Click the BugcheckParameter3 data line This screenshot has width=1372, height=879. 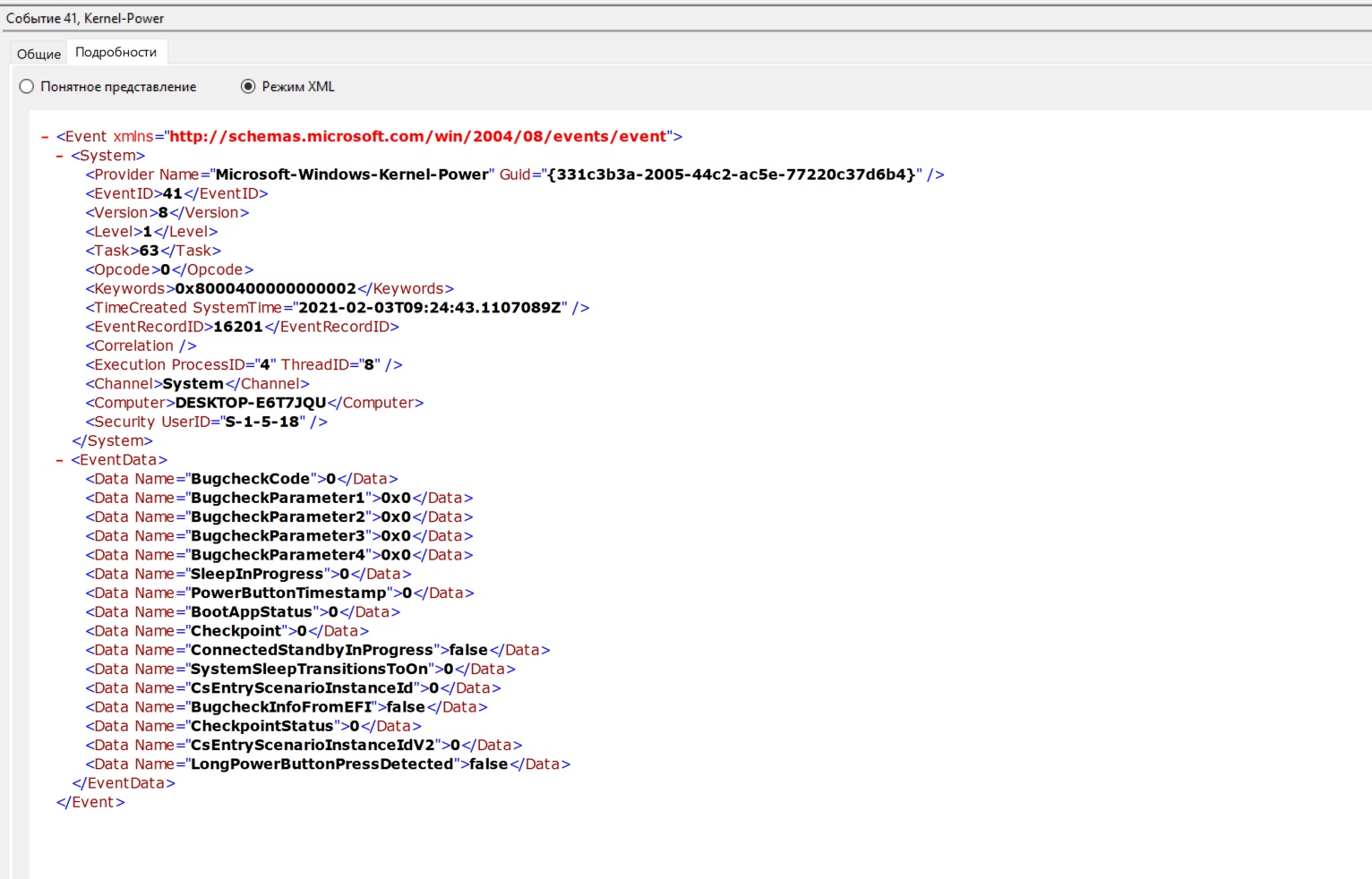[x=279, y=536]
